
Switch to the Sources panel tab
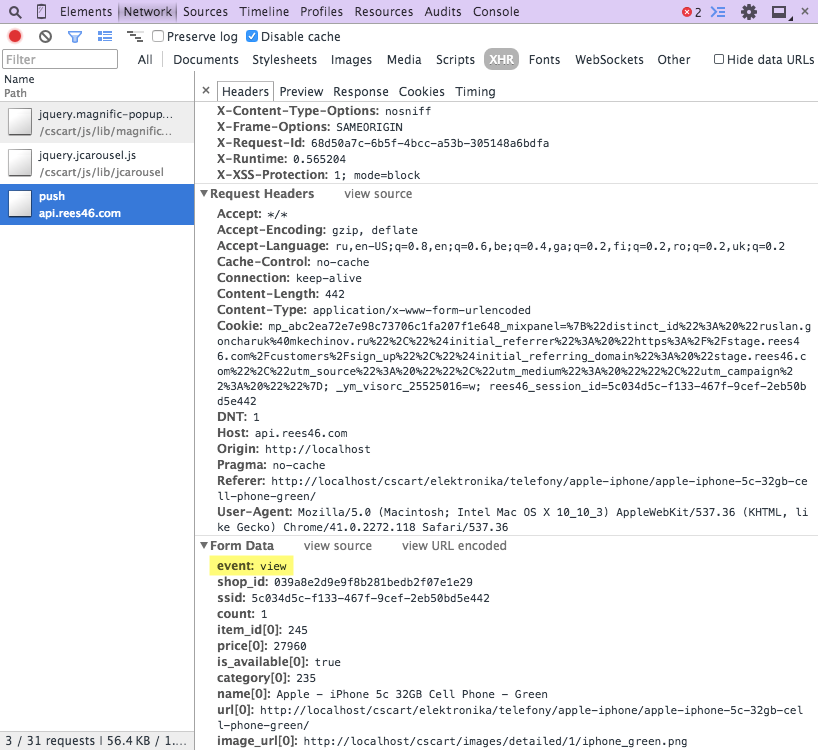point(205,12)
